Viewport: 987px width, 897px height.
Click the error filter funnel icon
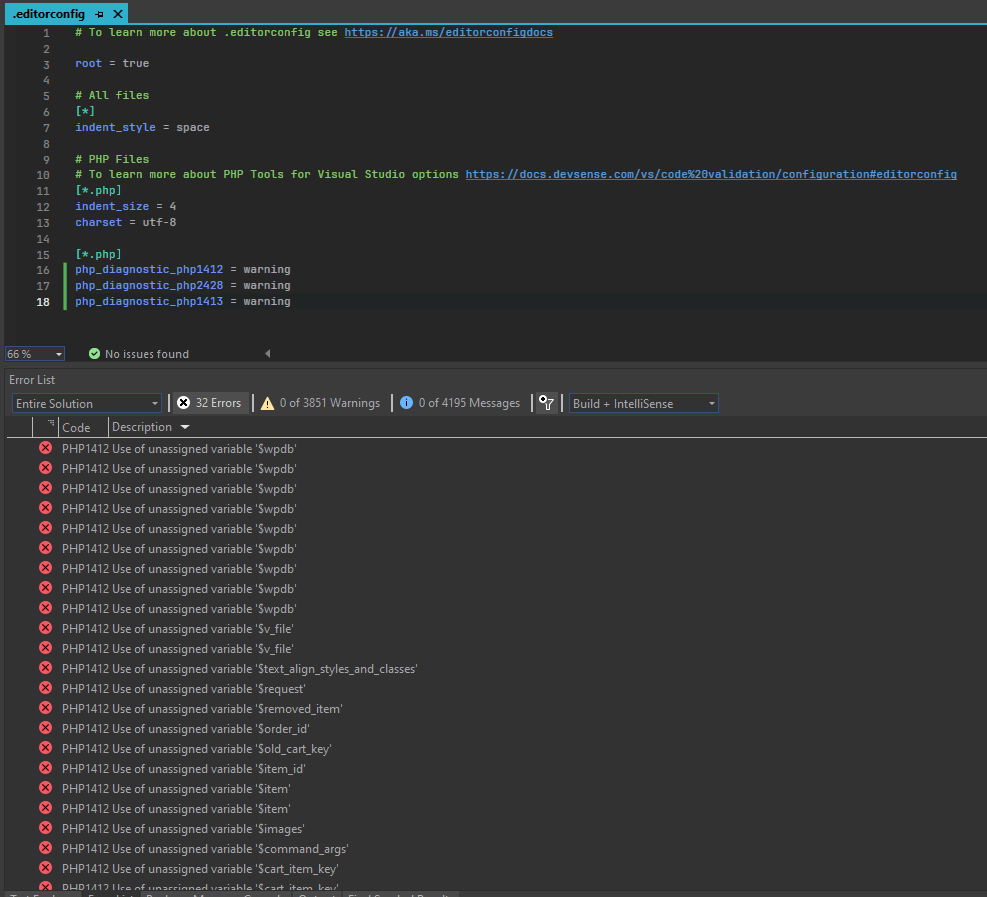coord(546,403)
